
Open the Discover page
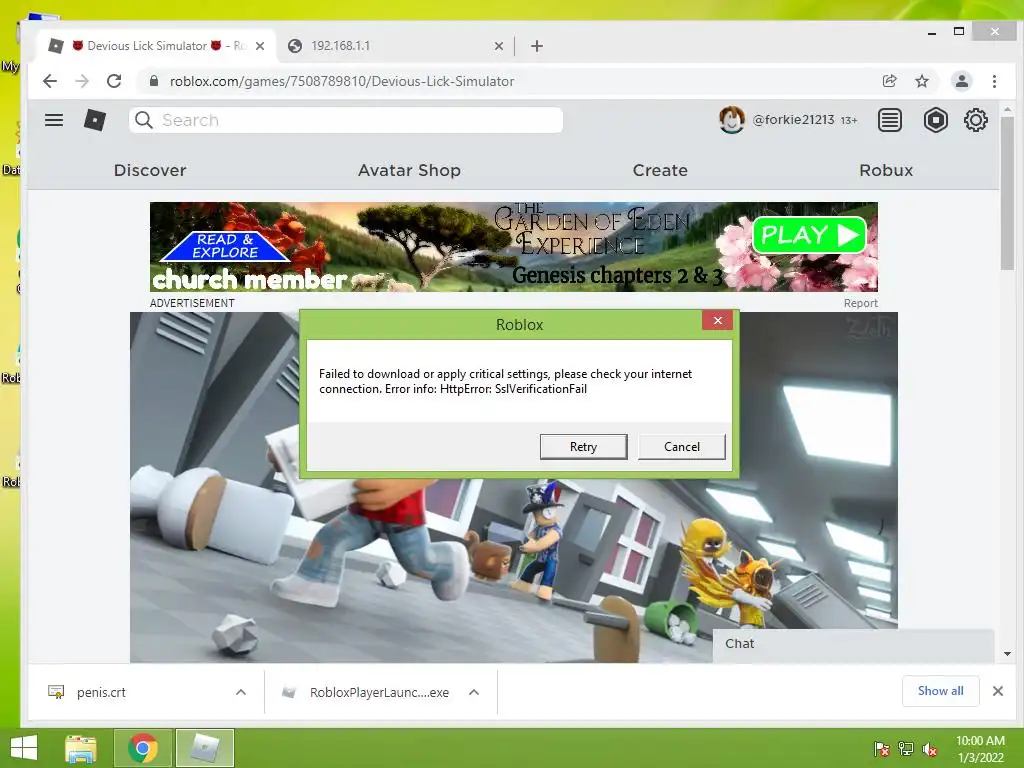coord(150,170)
